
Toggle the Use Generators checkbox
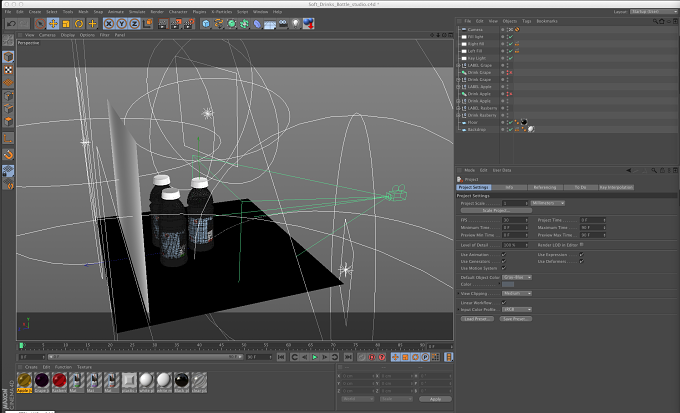[x=503, y=261]
